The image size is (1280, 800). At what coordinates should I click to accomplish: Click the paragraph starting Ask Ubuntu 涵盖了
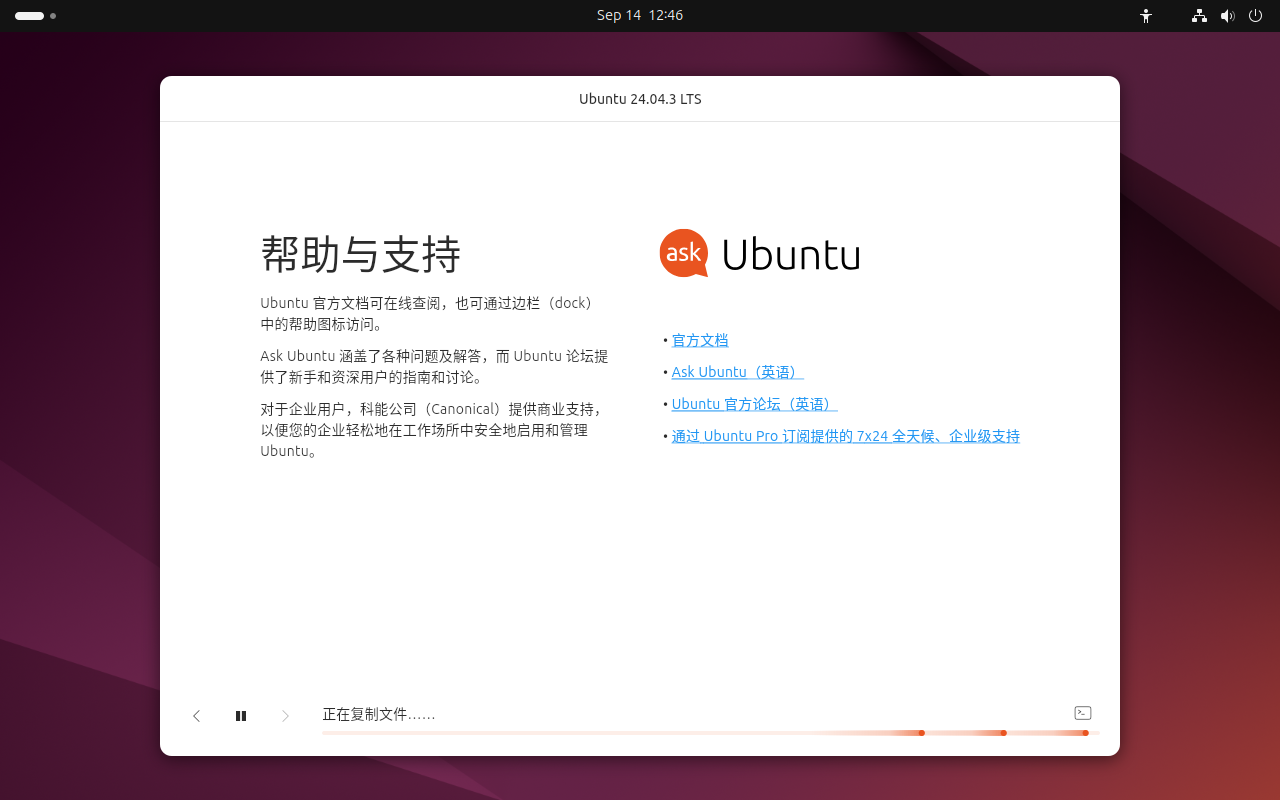click(434, 366)
